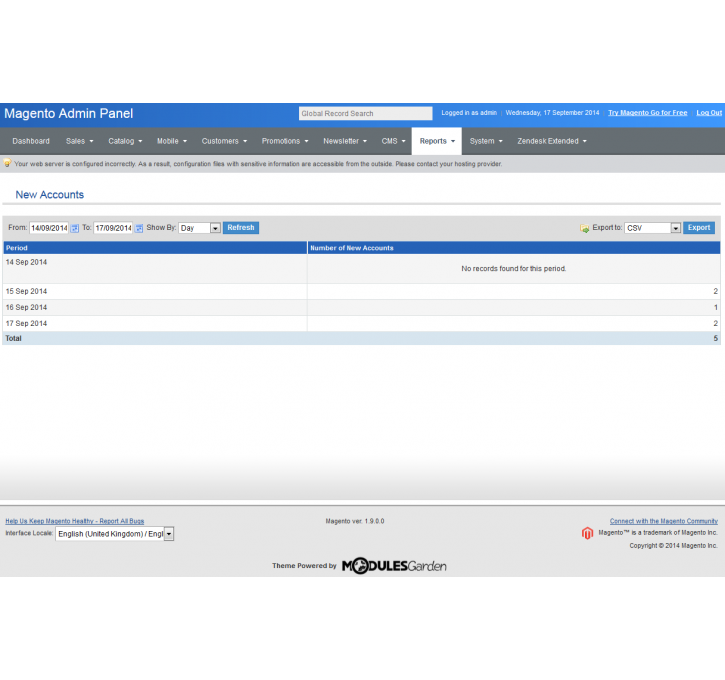
Task: Open the Reports menu tab
Action: pos(437,141)
